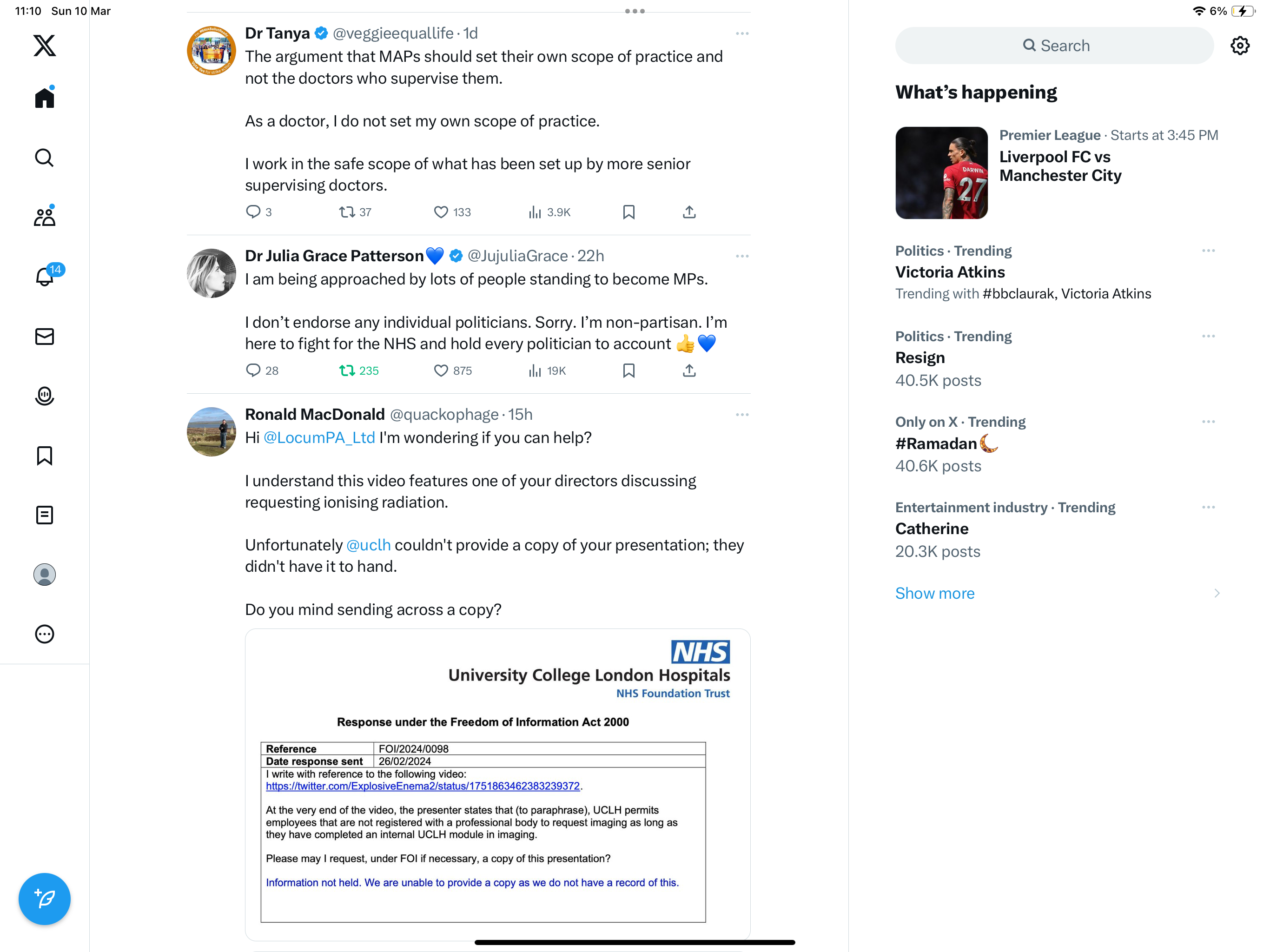Open the @uclh mention link
The image size is (1270, 952).
pos(369,545)
